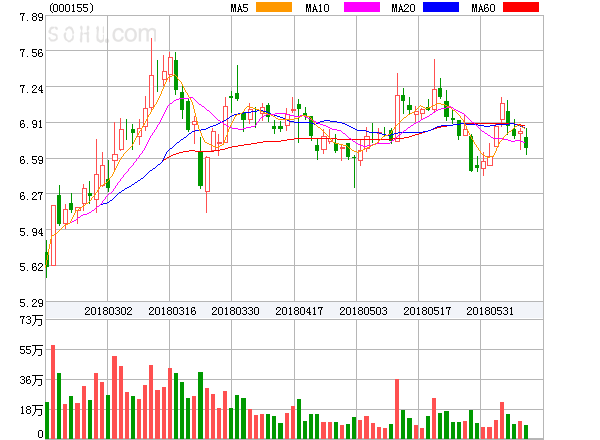Click the magenta MA10 legend swatch
The height and width of the screenshot is (440, 600).
362,7
